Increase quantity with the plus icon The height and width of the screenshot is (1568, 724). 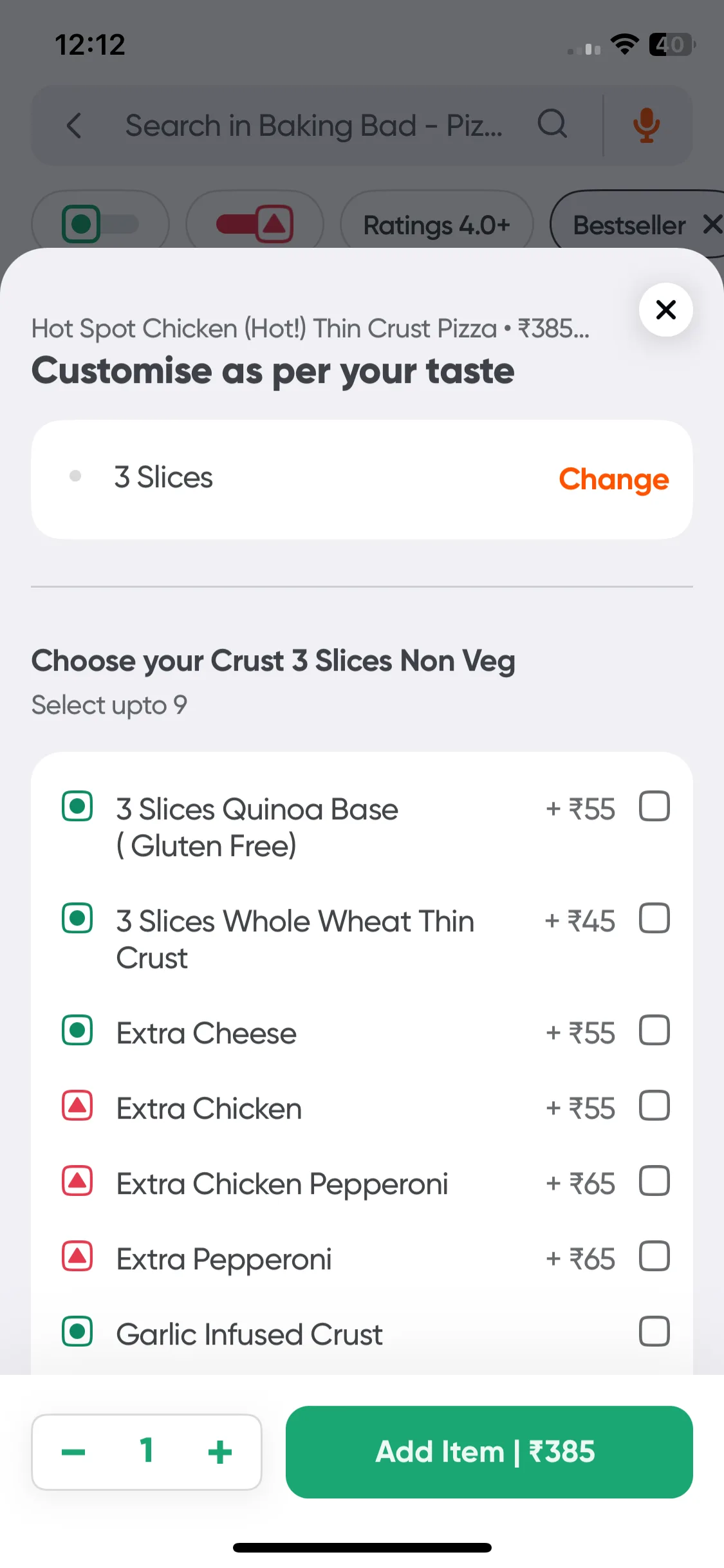coord(220,1452)
